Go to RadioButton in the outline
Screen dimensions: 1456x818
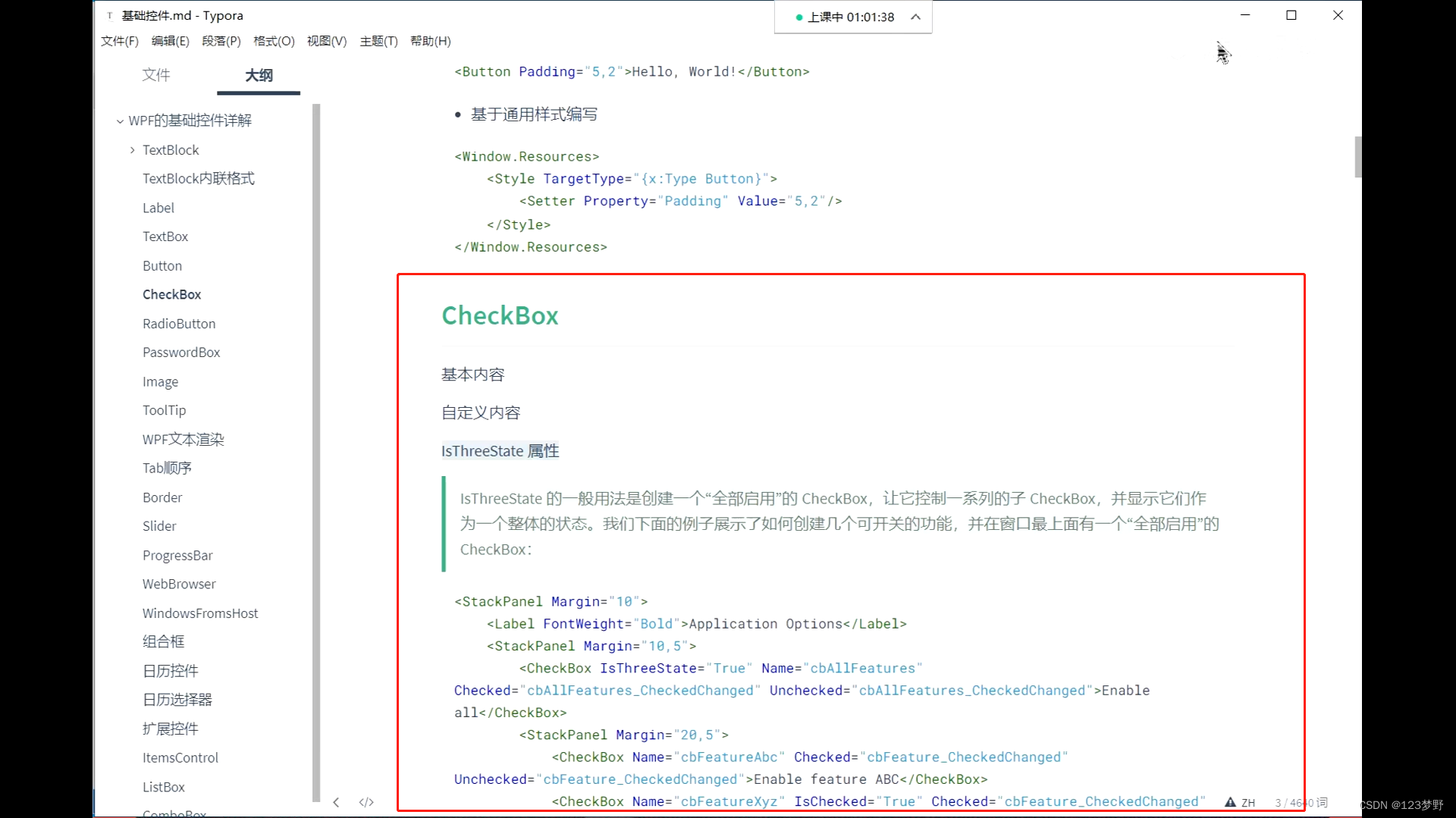[179, 324]
